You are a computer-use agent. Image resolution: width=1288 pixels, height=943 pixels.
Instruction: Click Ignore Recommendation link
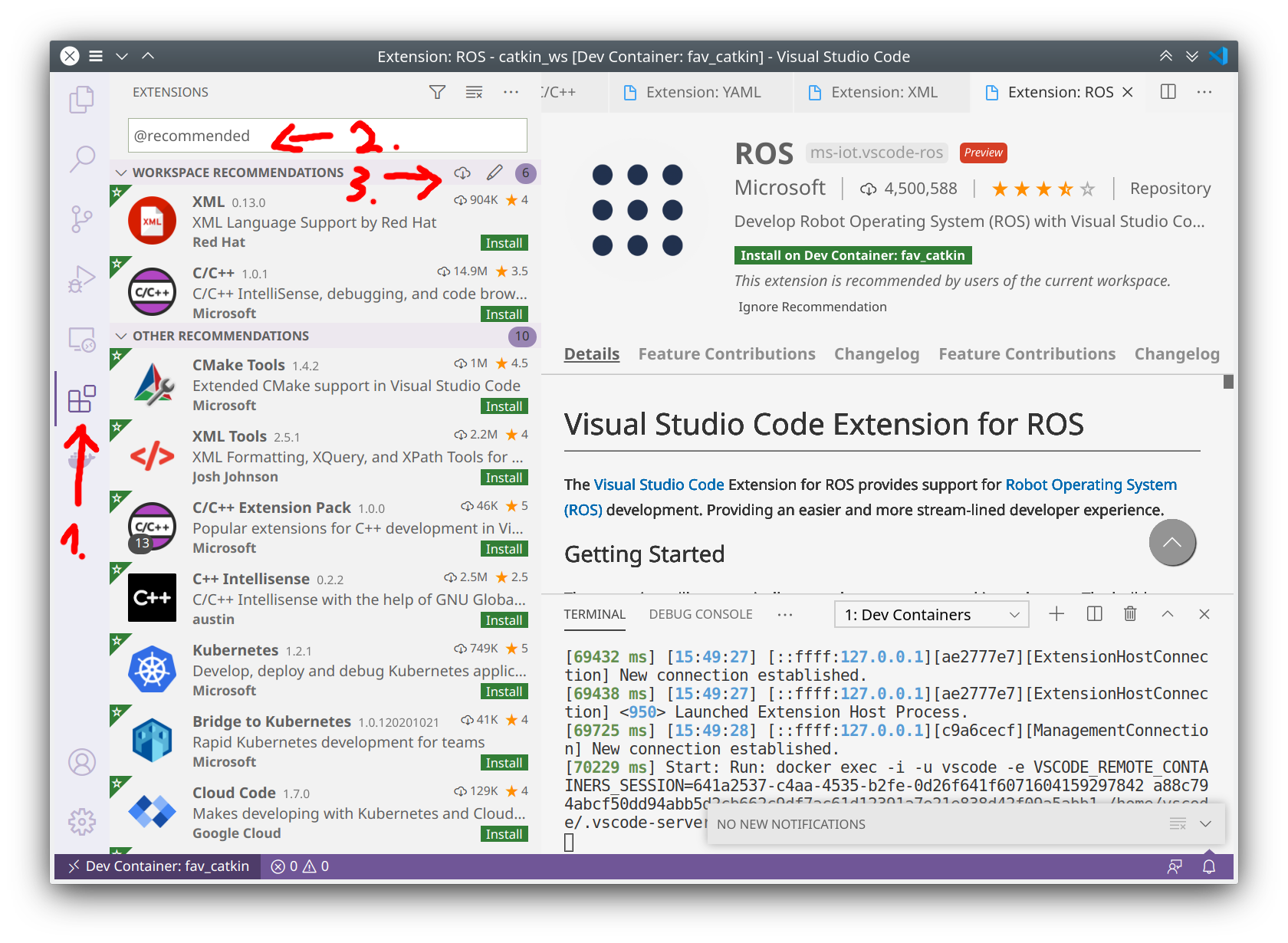[812, 307]
